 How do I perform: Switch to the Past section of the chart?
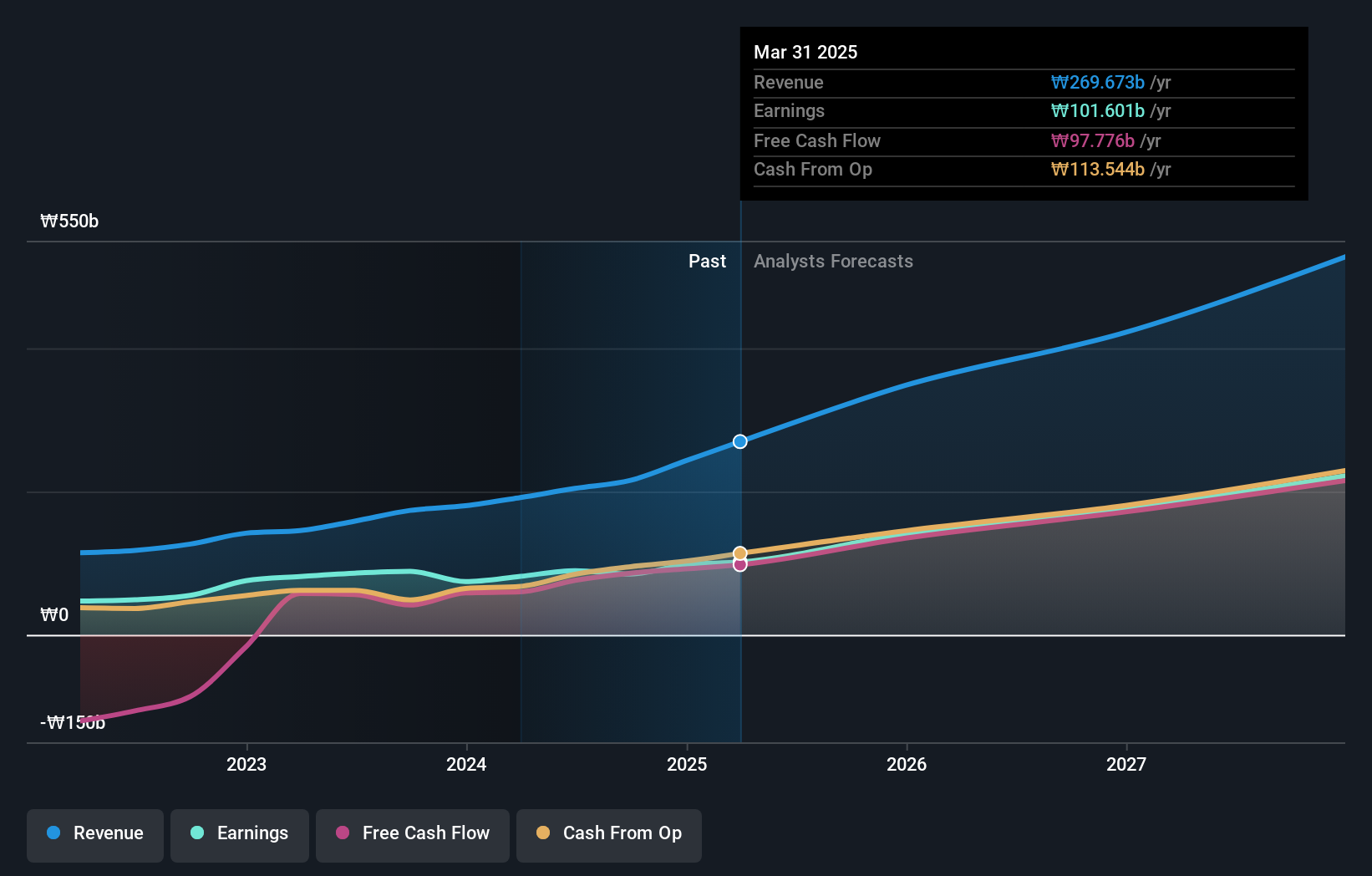coord(708,261)
